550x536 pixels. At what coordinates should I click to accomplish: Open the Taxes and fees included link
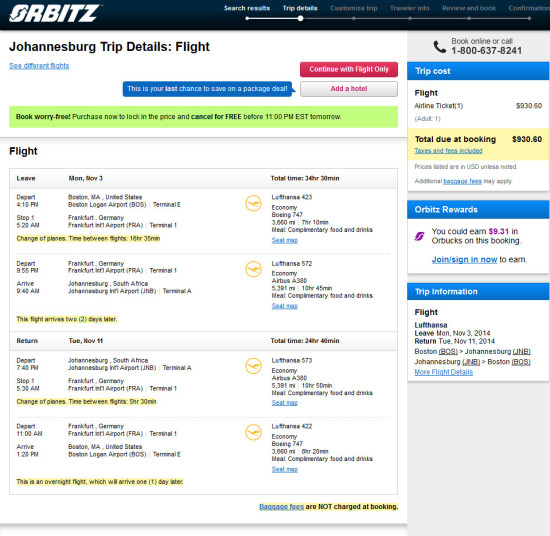tap(448, 150)
